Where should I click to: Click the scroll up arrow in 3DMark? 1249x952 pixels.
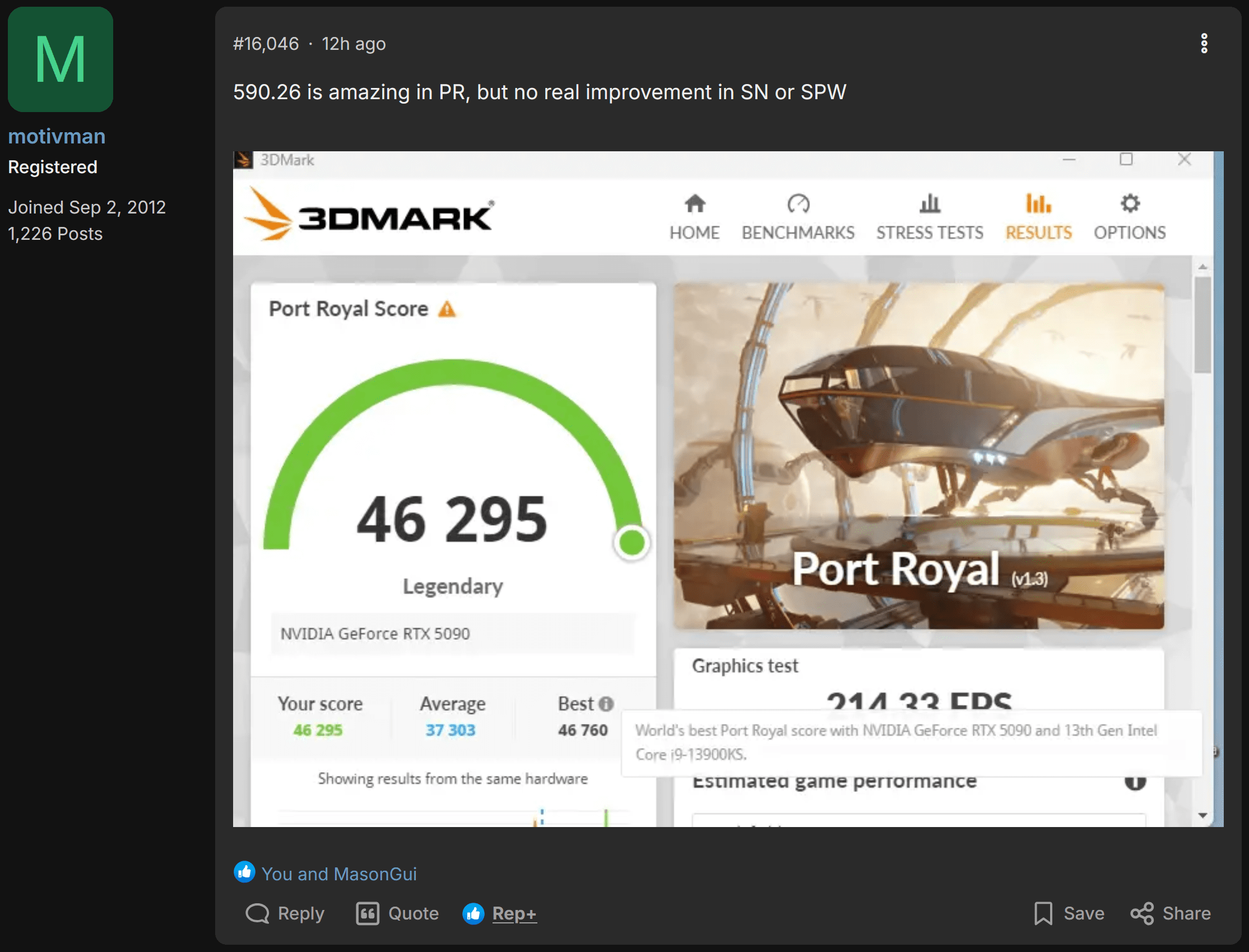click(1202, 267)
